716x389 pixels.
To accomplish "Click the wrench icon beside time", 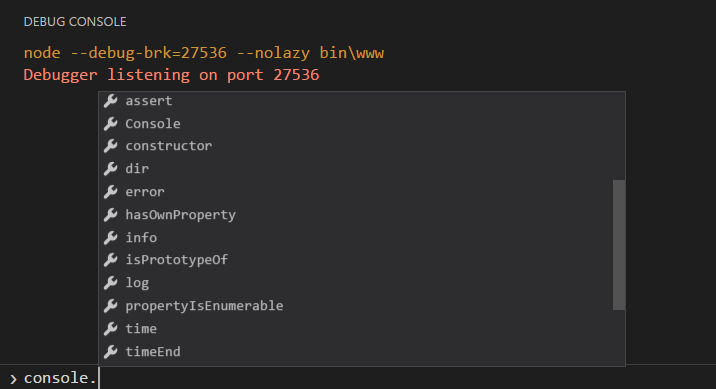I will pyautogui.click(x=111, y=329).
